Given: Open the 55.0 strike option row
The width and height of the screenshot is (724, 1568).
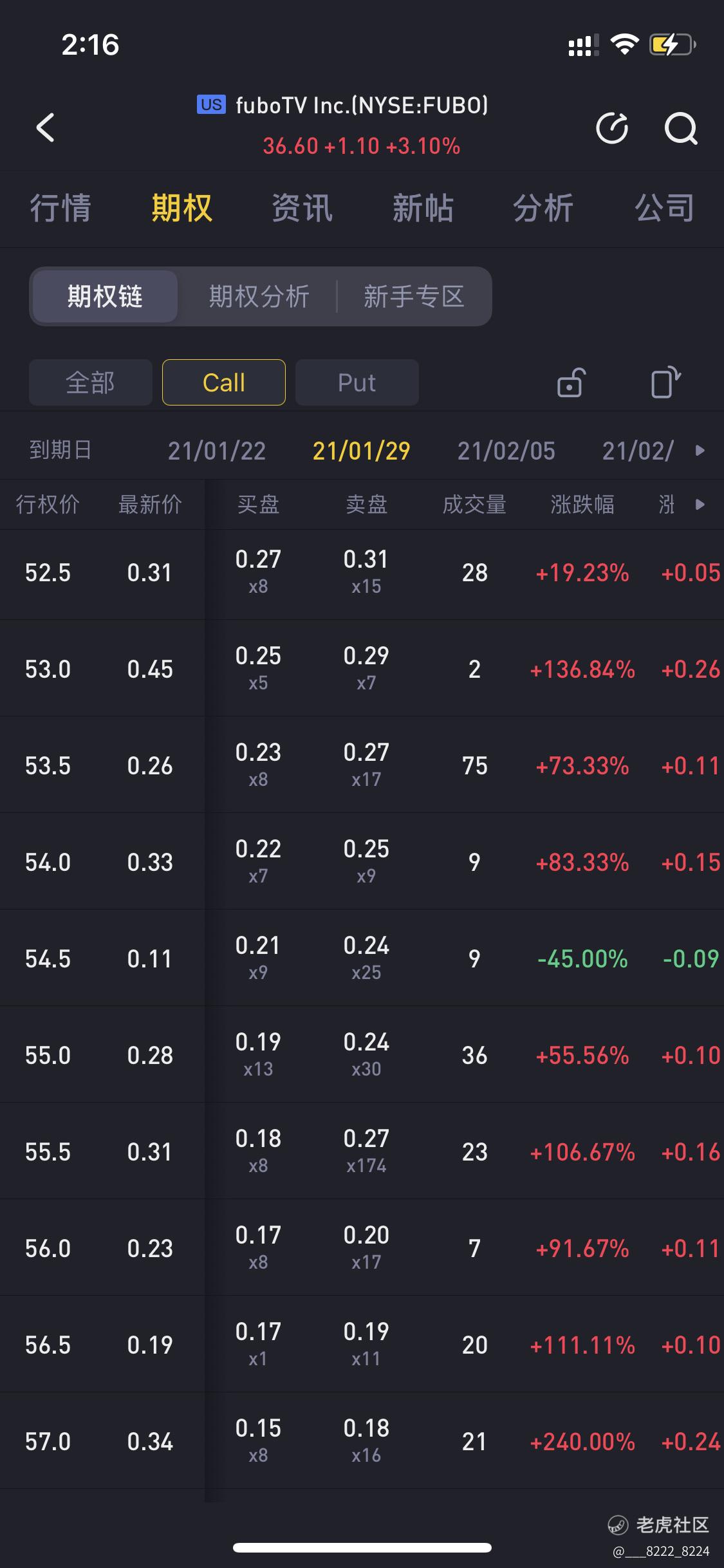Looking at the screenshot, I should pos(362,1055).
